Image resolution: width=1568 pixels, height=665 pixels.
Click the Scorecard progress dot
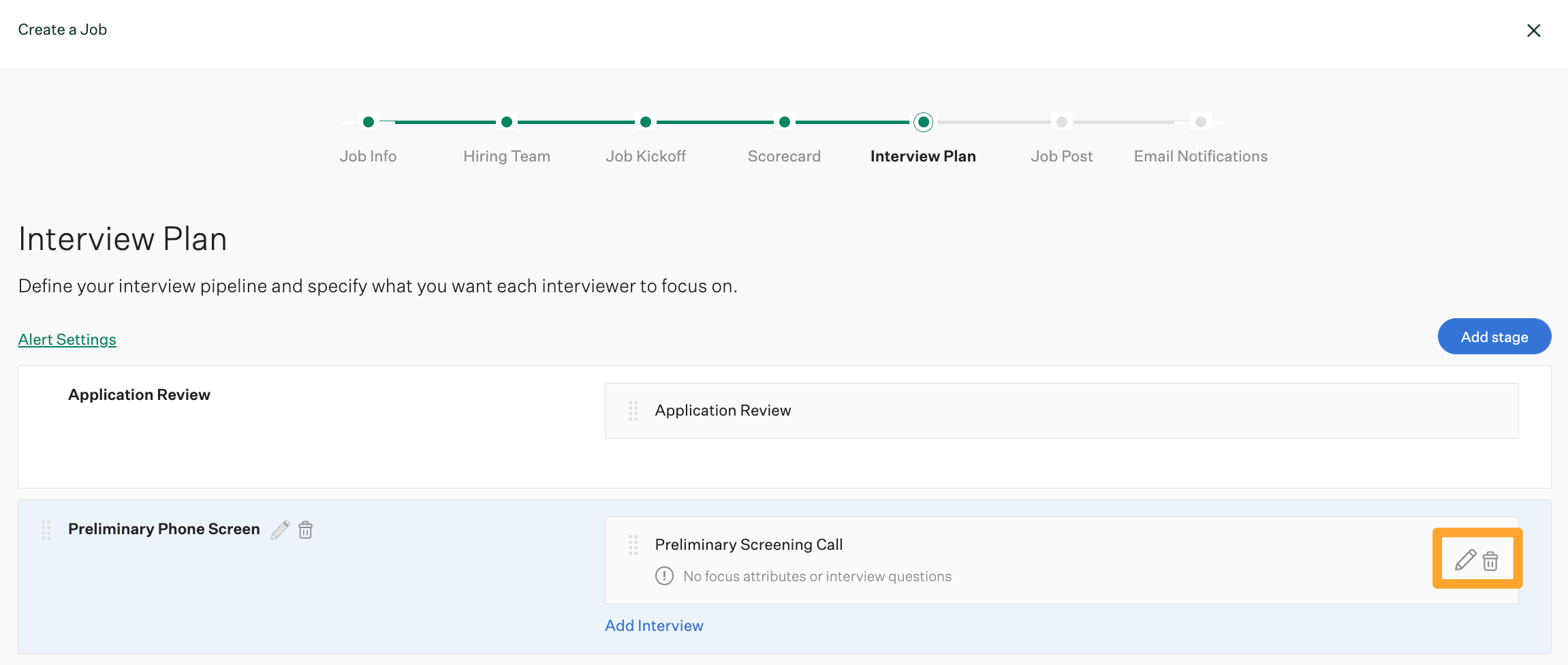pyautogui.click(x=785, y=122)
